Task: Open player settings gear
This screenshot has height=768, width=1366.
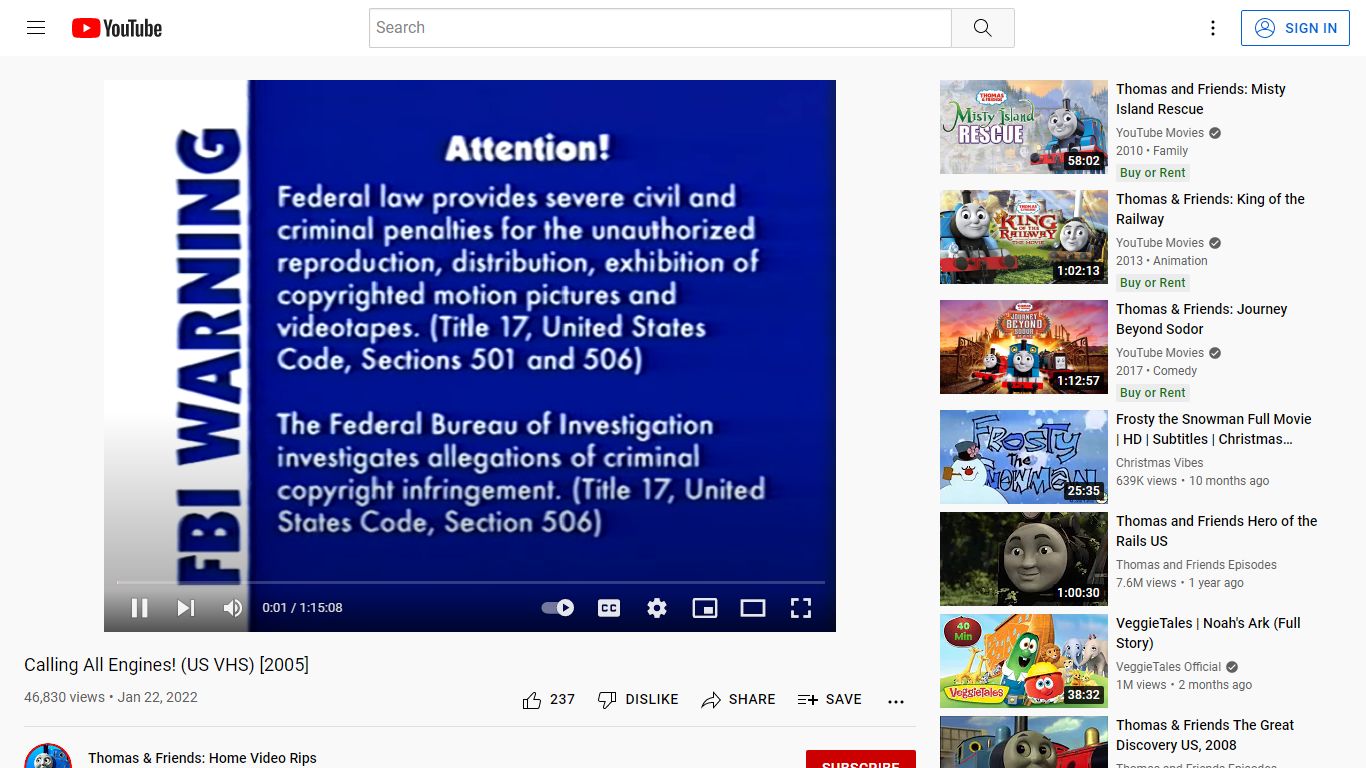Action: coord(657,607)
